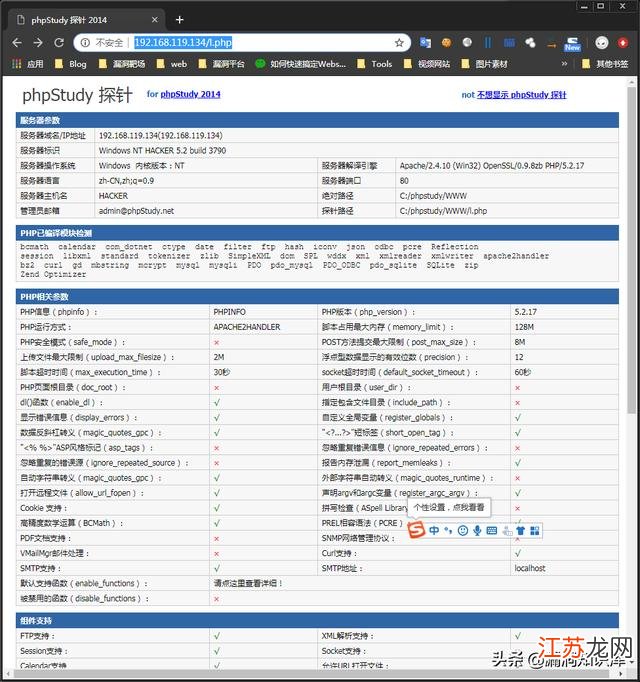Image resolution: width=640 pixels, height=682 pixels.
Task: Open the web bookmark folder
Action: click(x=172, y=64)
